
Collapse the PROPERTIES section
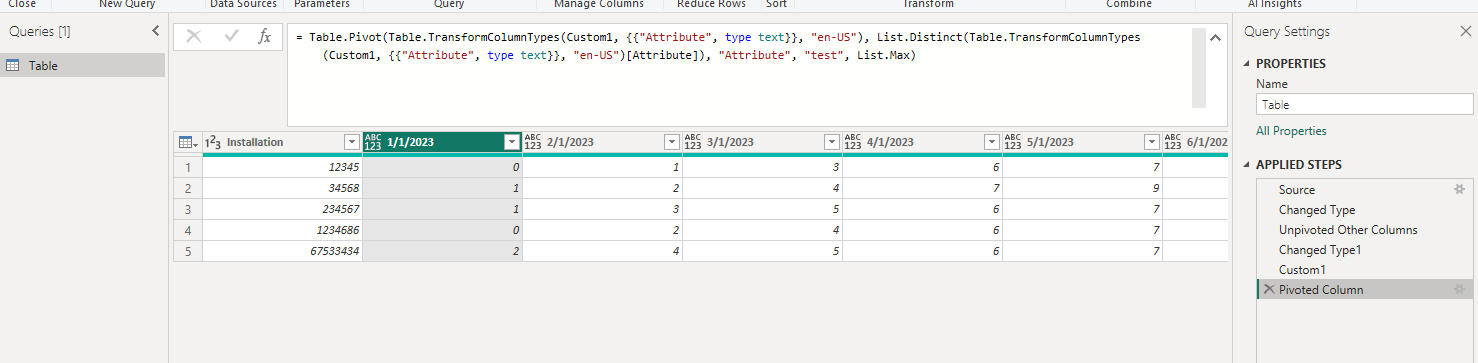click(1246, 64)
